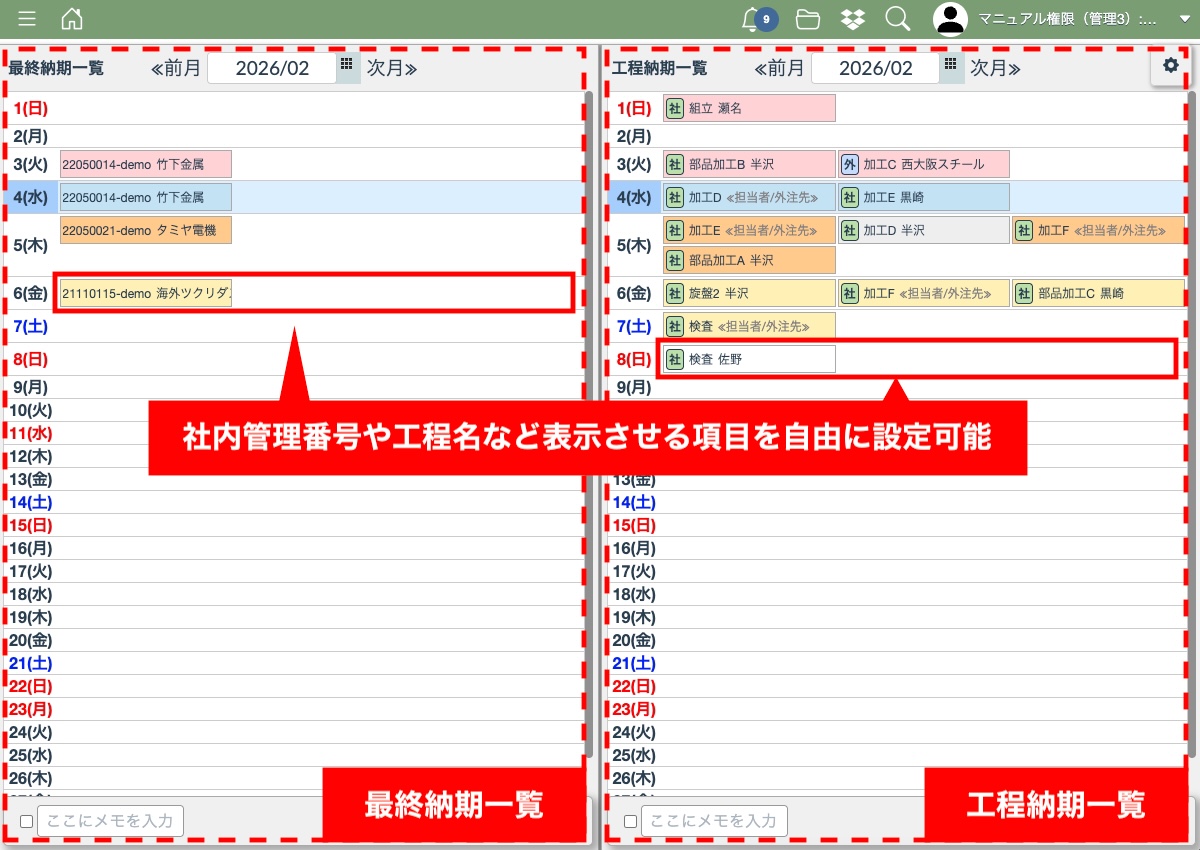Screen dimensions: 1200x850
Task: Select the 加工C 西大阪スチール outsourced task
Action: [924, 164]
